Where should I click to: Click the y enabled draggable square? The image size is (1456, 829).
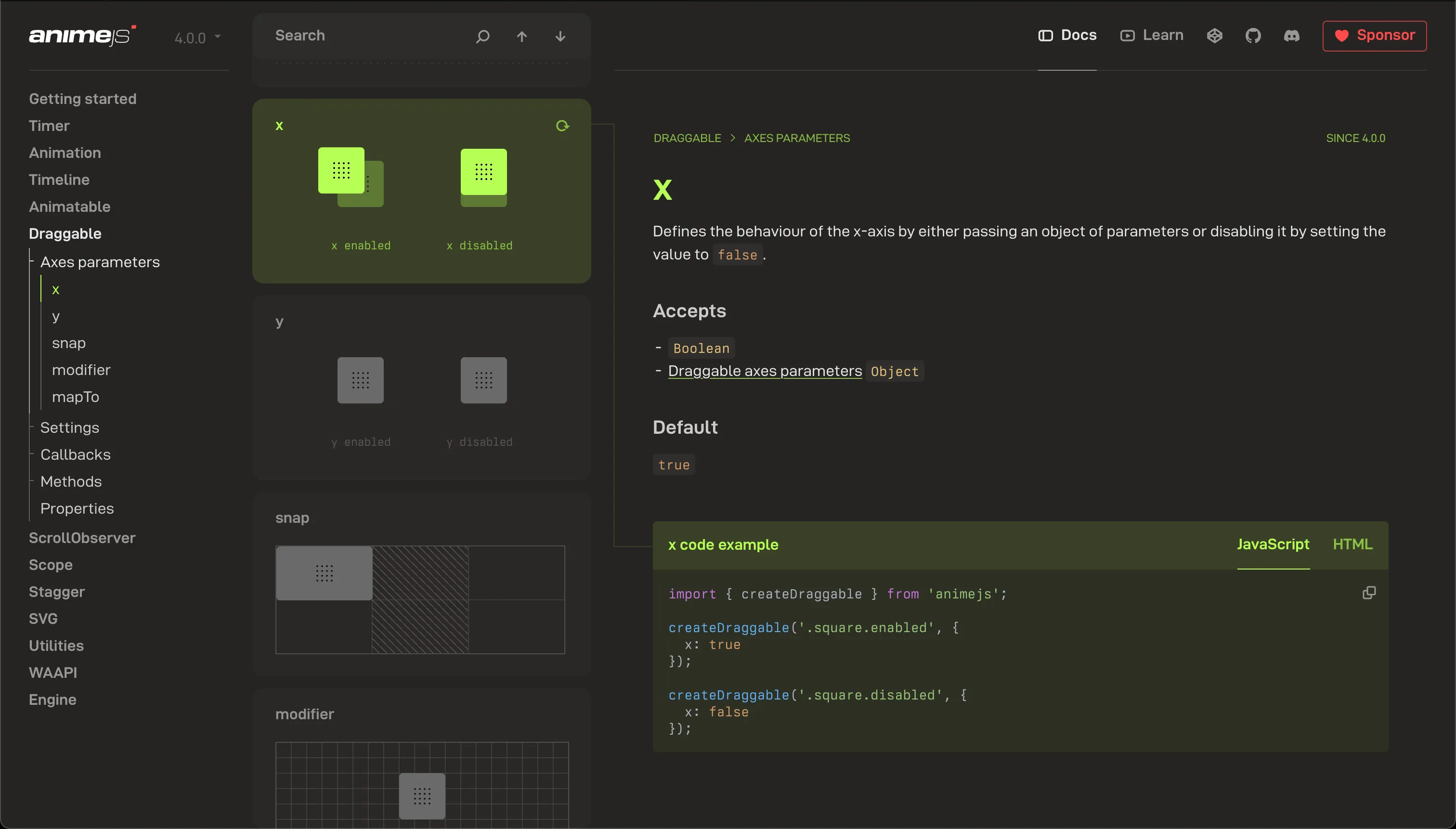[361, 380]
